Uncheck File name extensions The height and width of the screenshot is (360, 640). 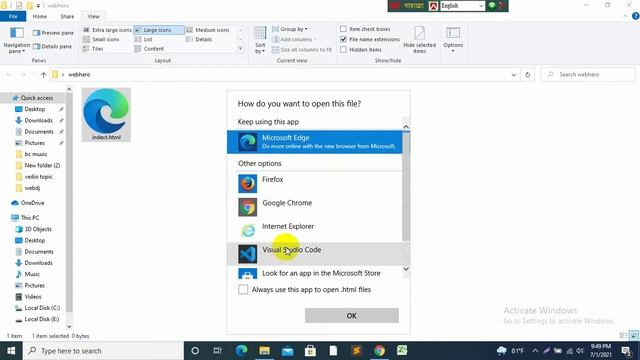tap(343, 39)
